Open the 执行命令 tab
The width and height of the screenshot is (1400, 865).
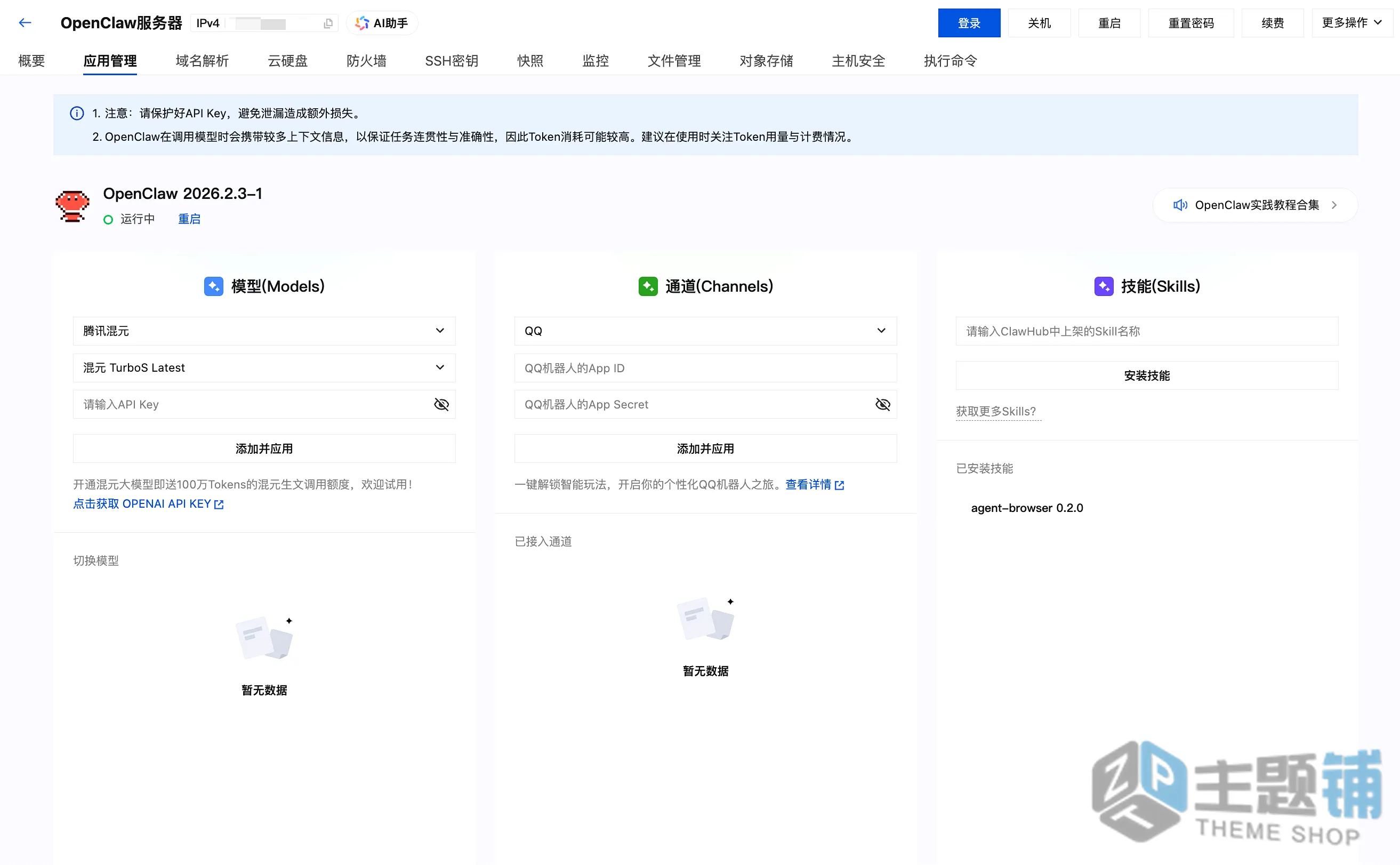[x=950, y=61]
